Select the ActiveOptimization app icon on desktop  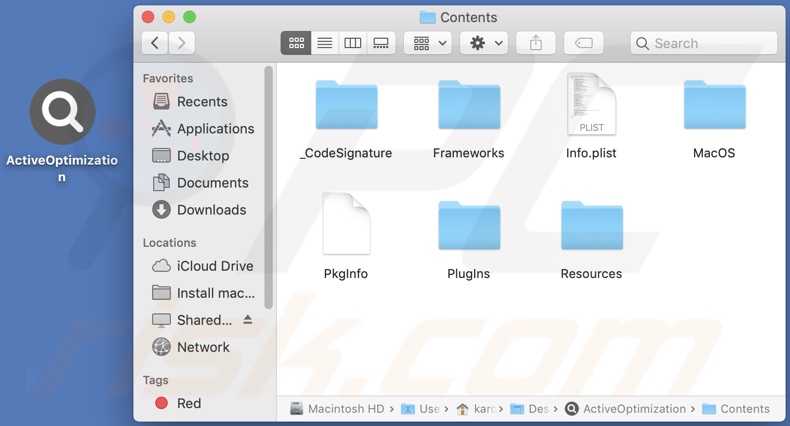point(62,112)
